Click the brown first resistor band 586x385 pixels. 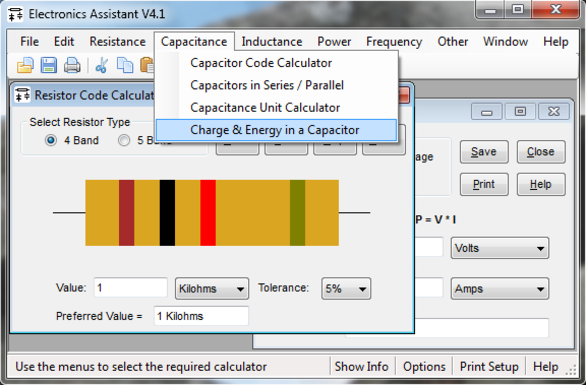click(x=127, y=213)
